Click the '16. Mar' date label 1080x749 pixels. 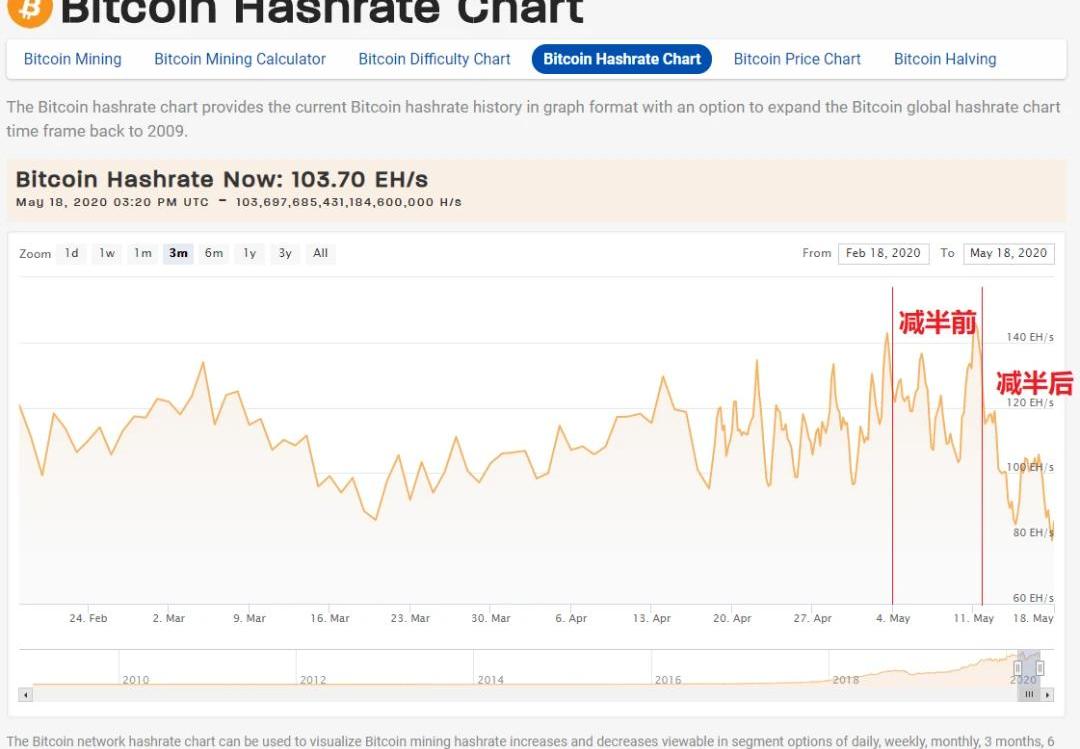point(330,619)
